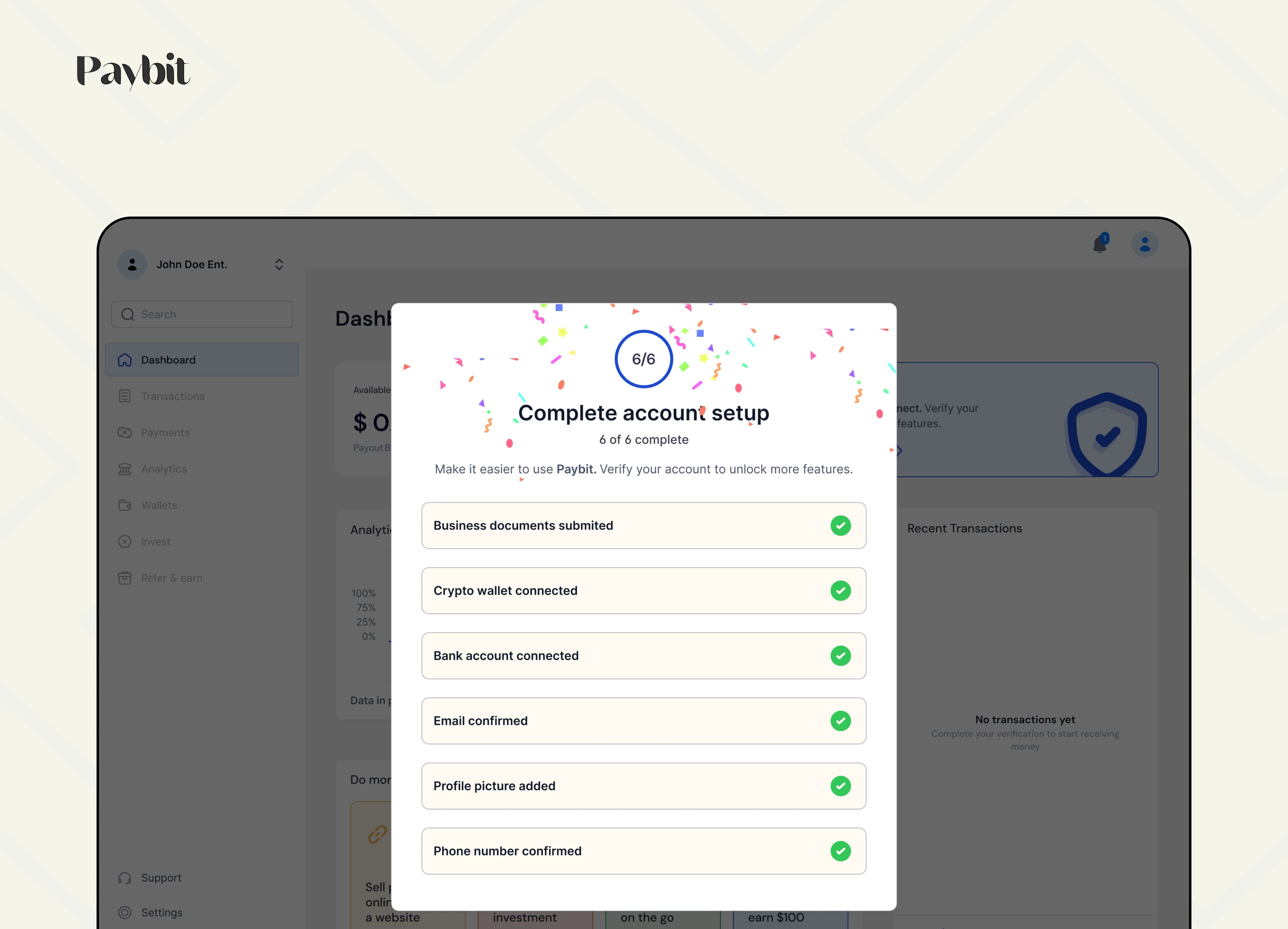The width and height of the screenshot is (1288, 929).
Task: Click the Dashboard home icon
Action: point(125,360)
